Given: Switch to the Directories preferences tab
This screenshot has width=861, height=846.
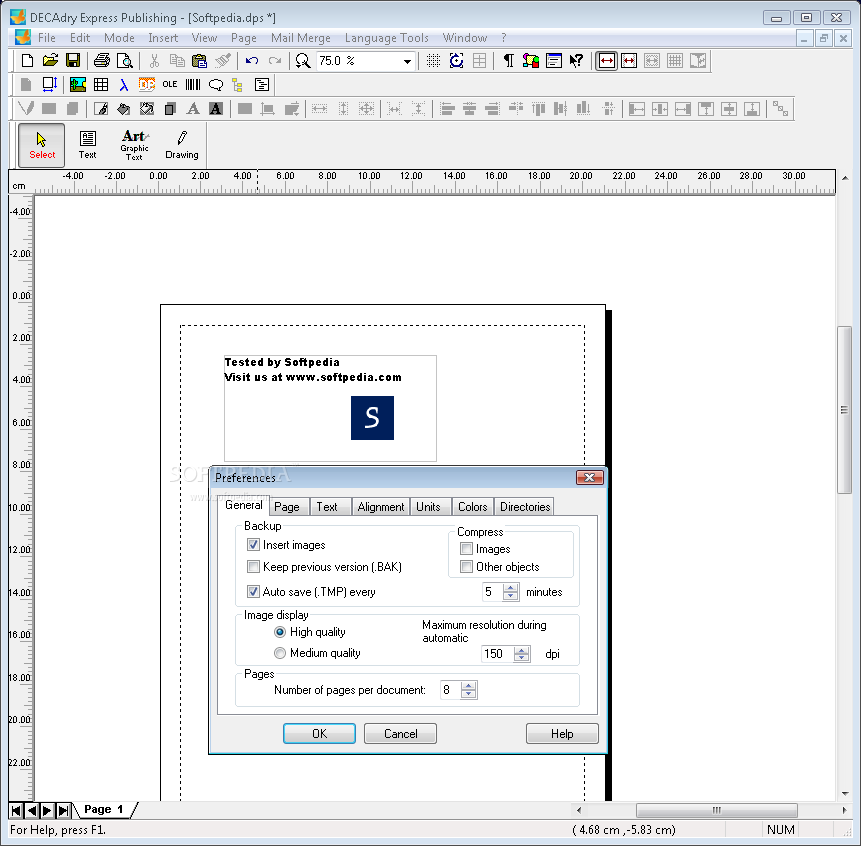Looking at the screenshot, I should coord(525,507).
